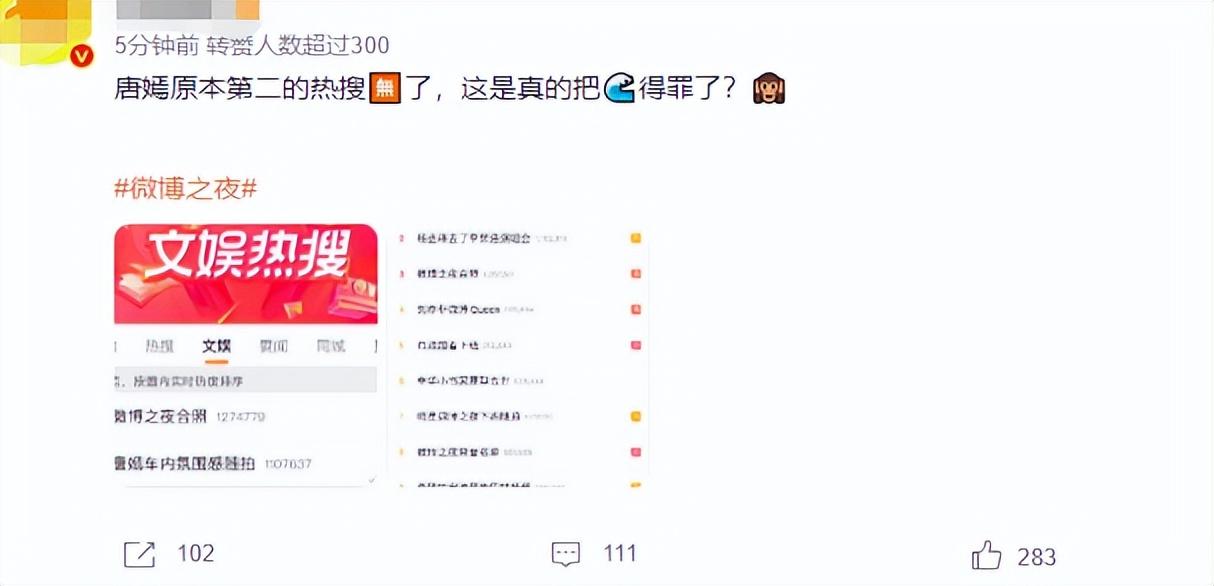Like the post with thumbs-up icon

(x=986, y=555)
